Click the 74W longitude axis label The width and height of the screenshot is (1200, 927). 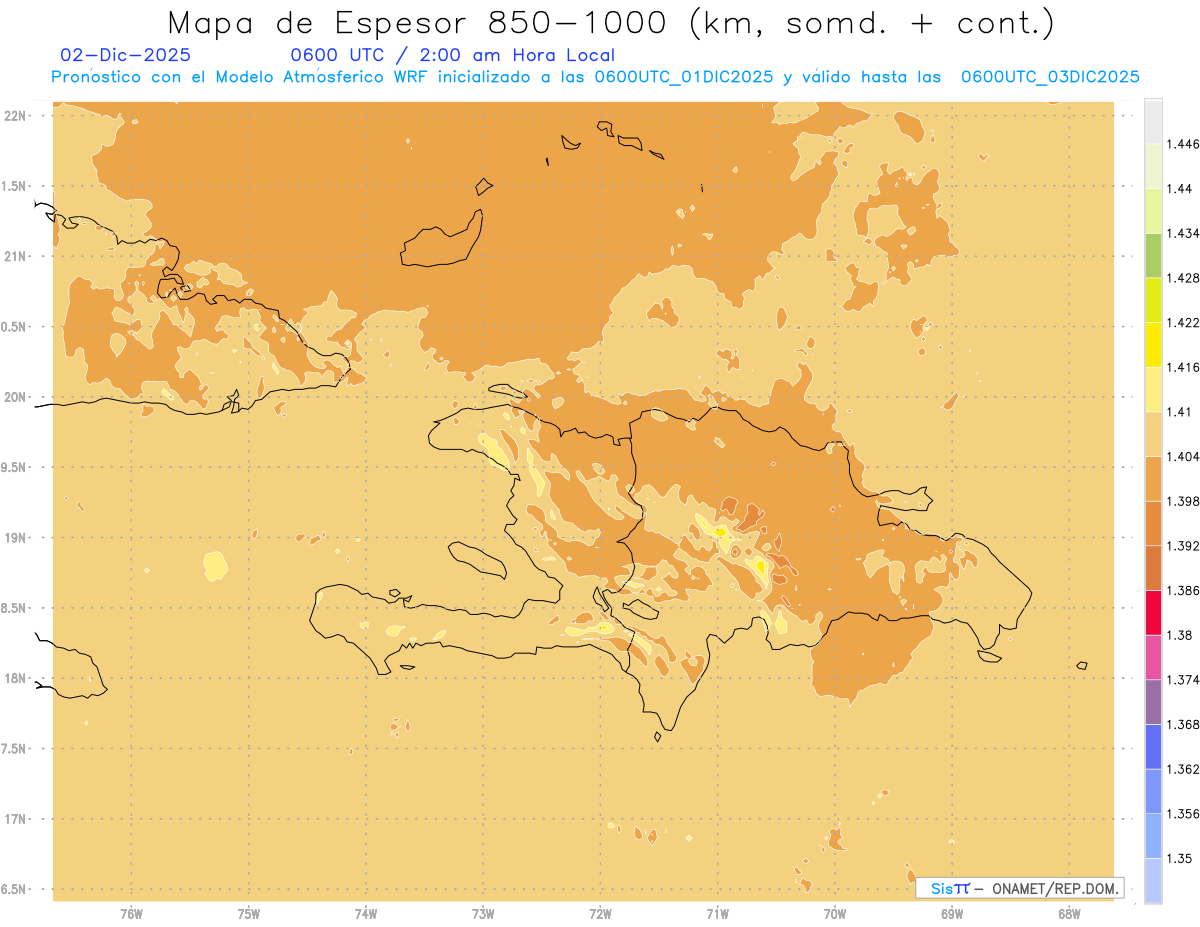pos(366,913)
